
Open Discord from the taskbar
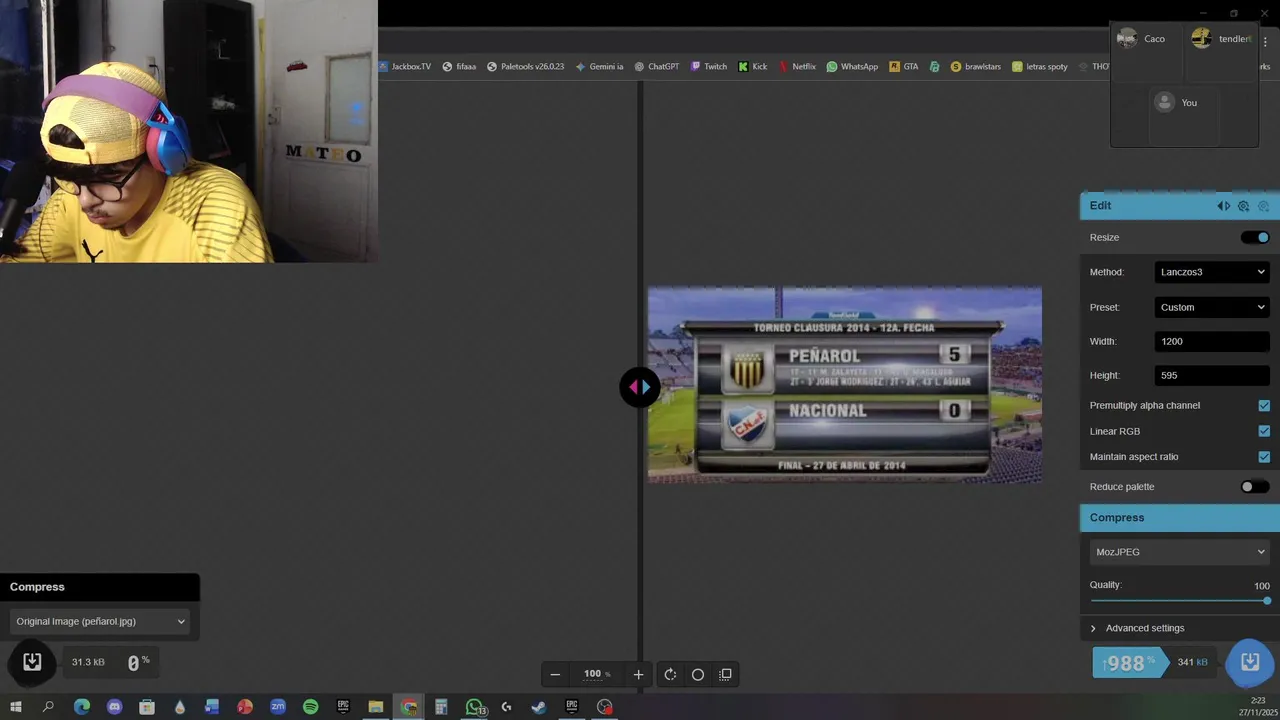point(115,707)
